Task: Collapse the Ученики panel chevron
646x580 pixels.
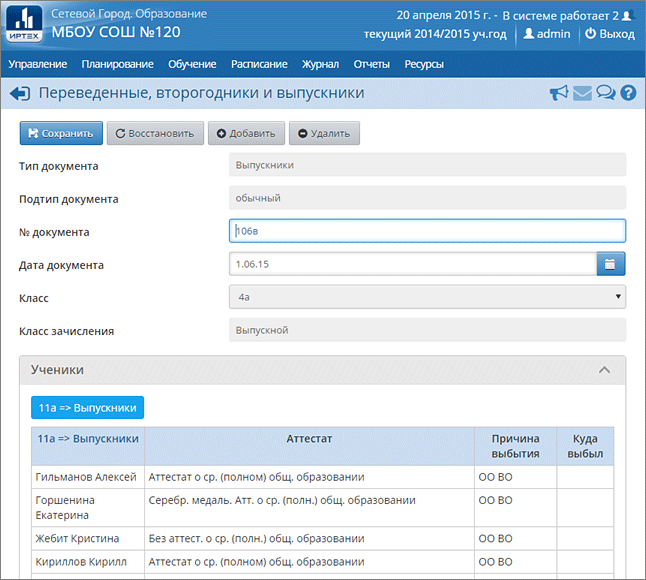Action: tap(604, 370)
